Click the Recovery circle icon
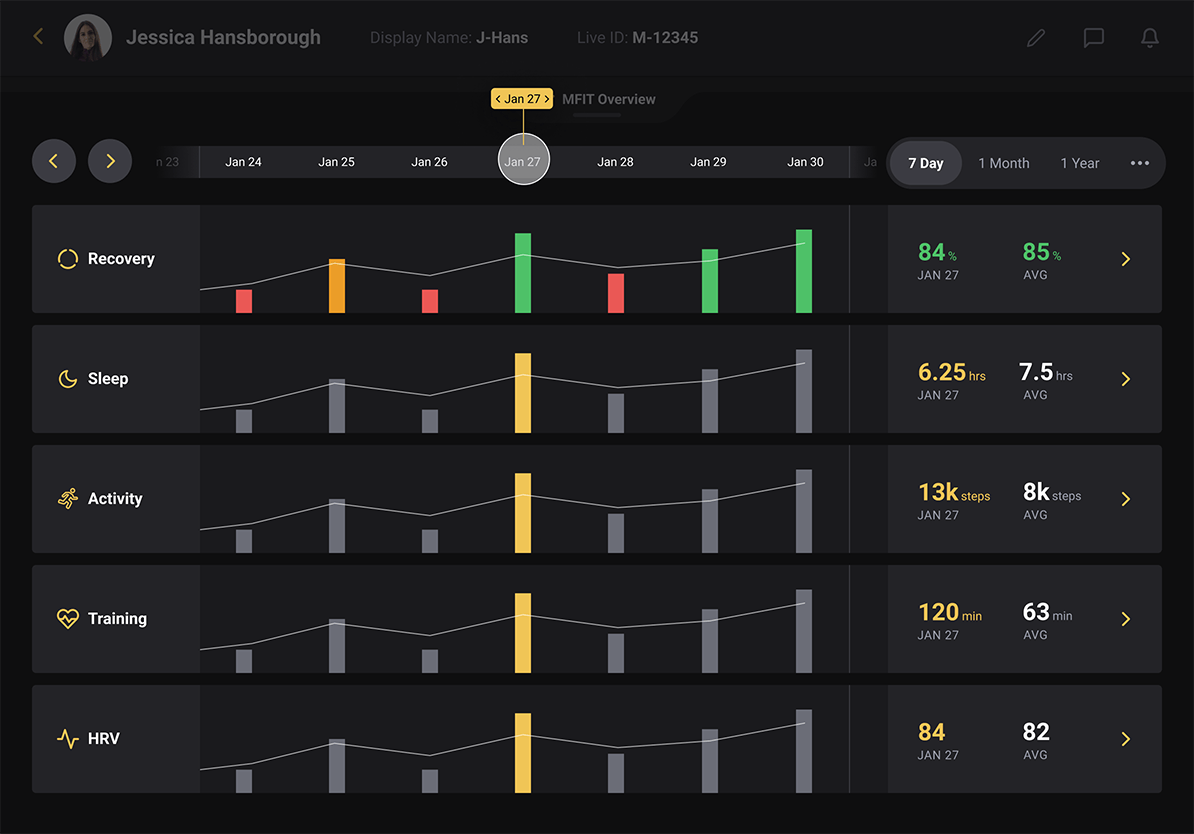1194x834 pixels. (67, 259)
